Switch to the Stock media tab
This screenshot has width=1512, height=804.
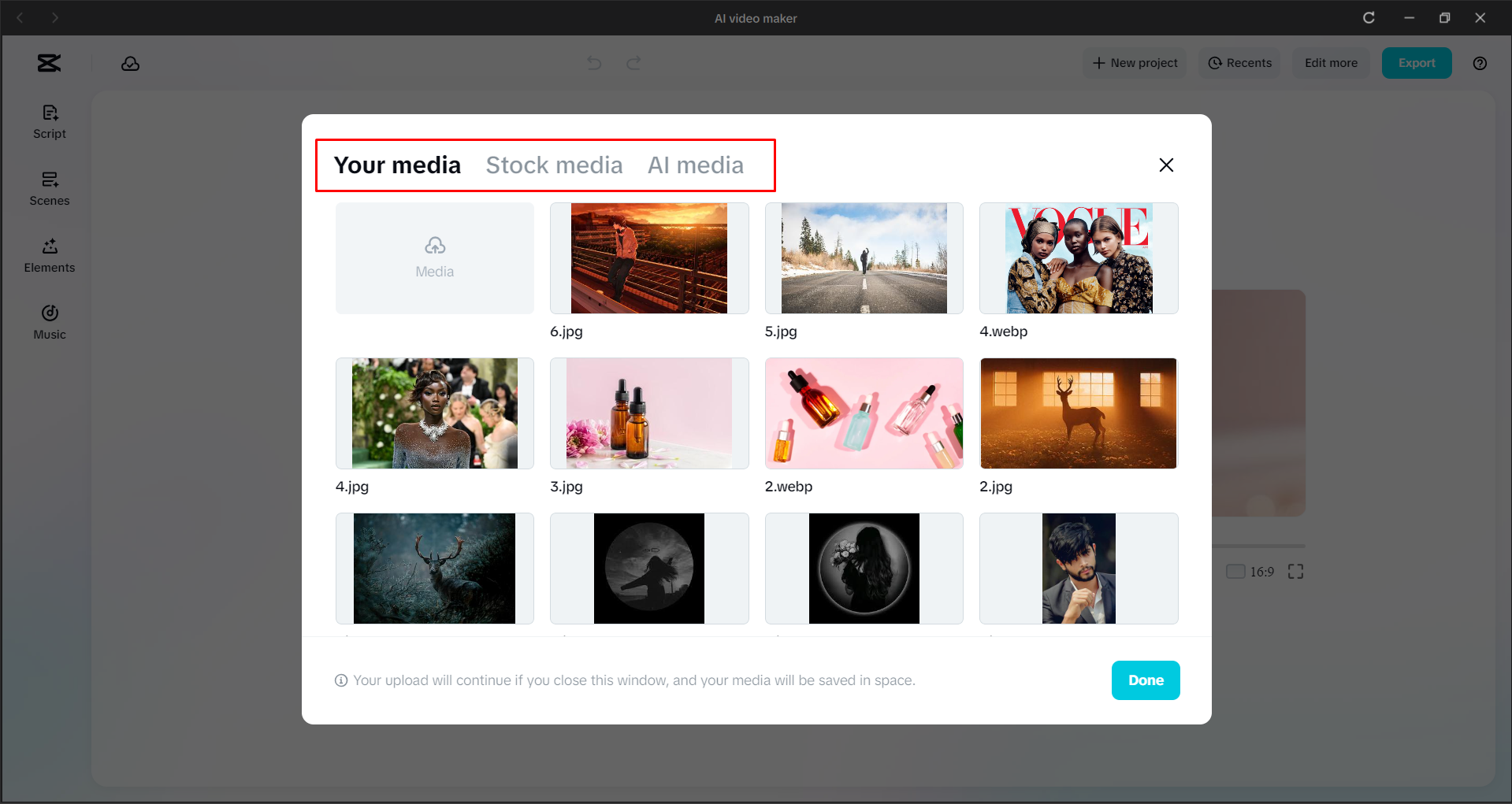pos(555,165)
